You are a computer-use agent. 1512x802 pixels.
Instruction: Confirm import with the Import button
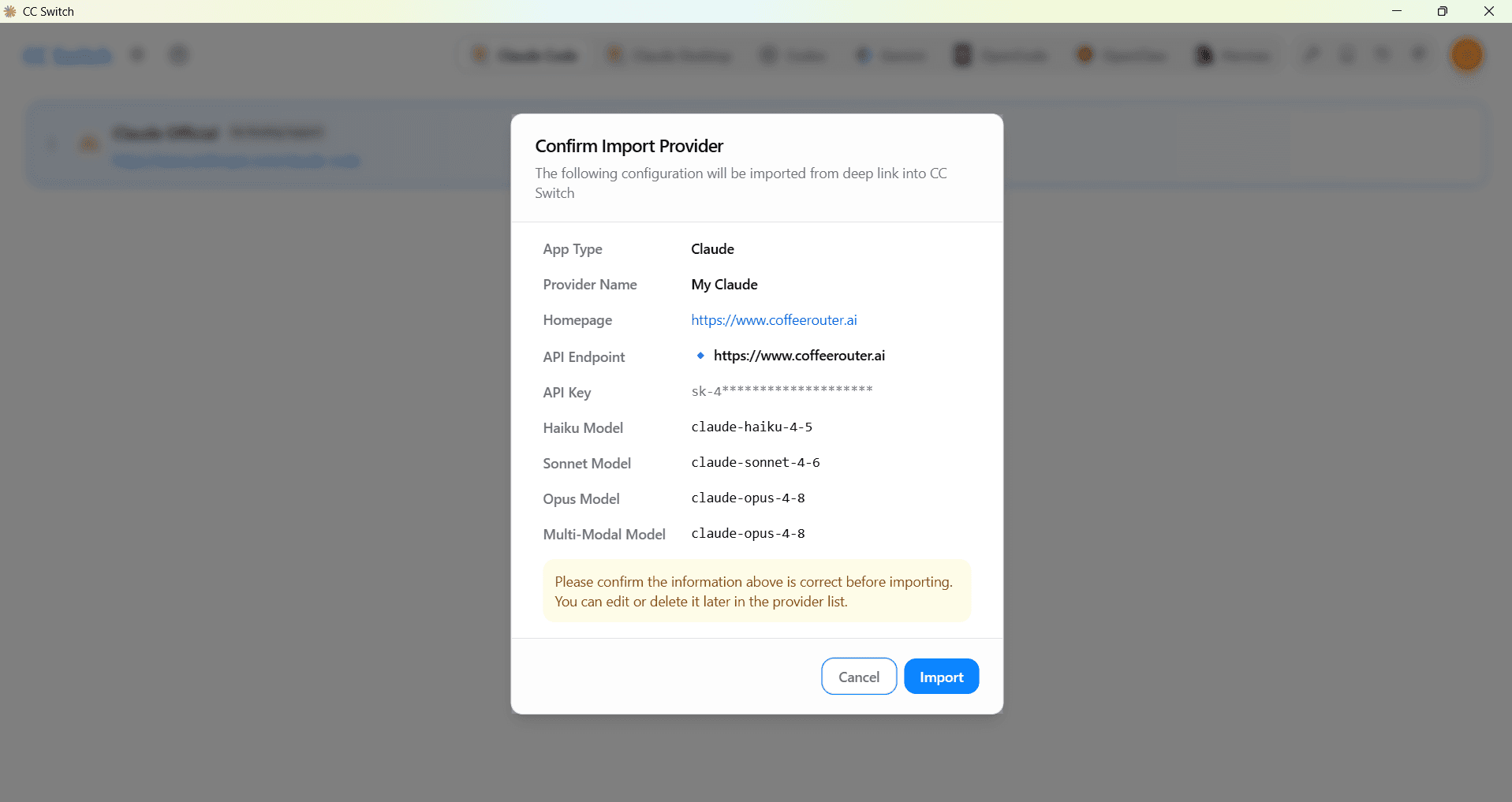click(x=941, y=677)
